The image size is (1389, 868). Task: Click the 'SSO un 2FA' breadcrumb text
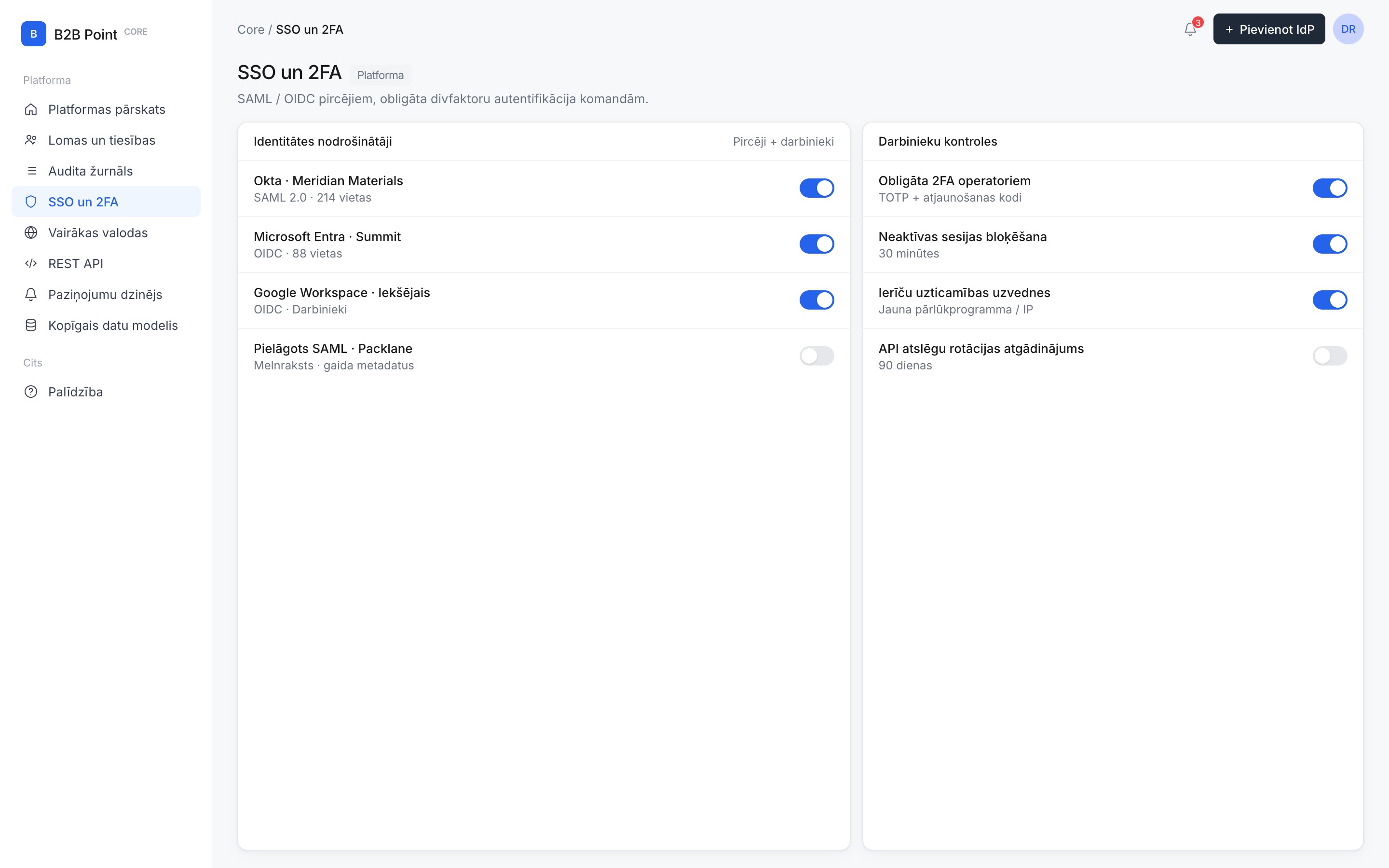click(309, 29)
